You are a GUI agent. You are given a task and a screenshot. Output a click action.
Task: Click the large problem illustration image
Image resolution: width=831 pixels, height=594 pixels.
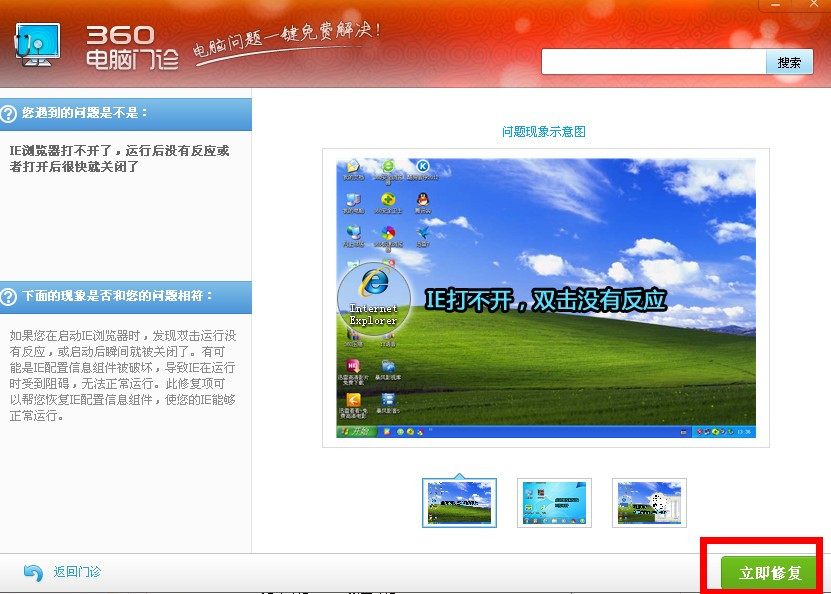tap(543, 295)
